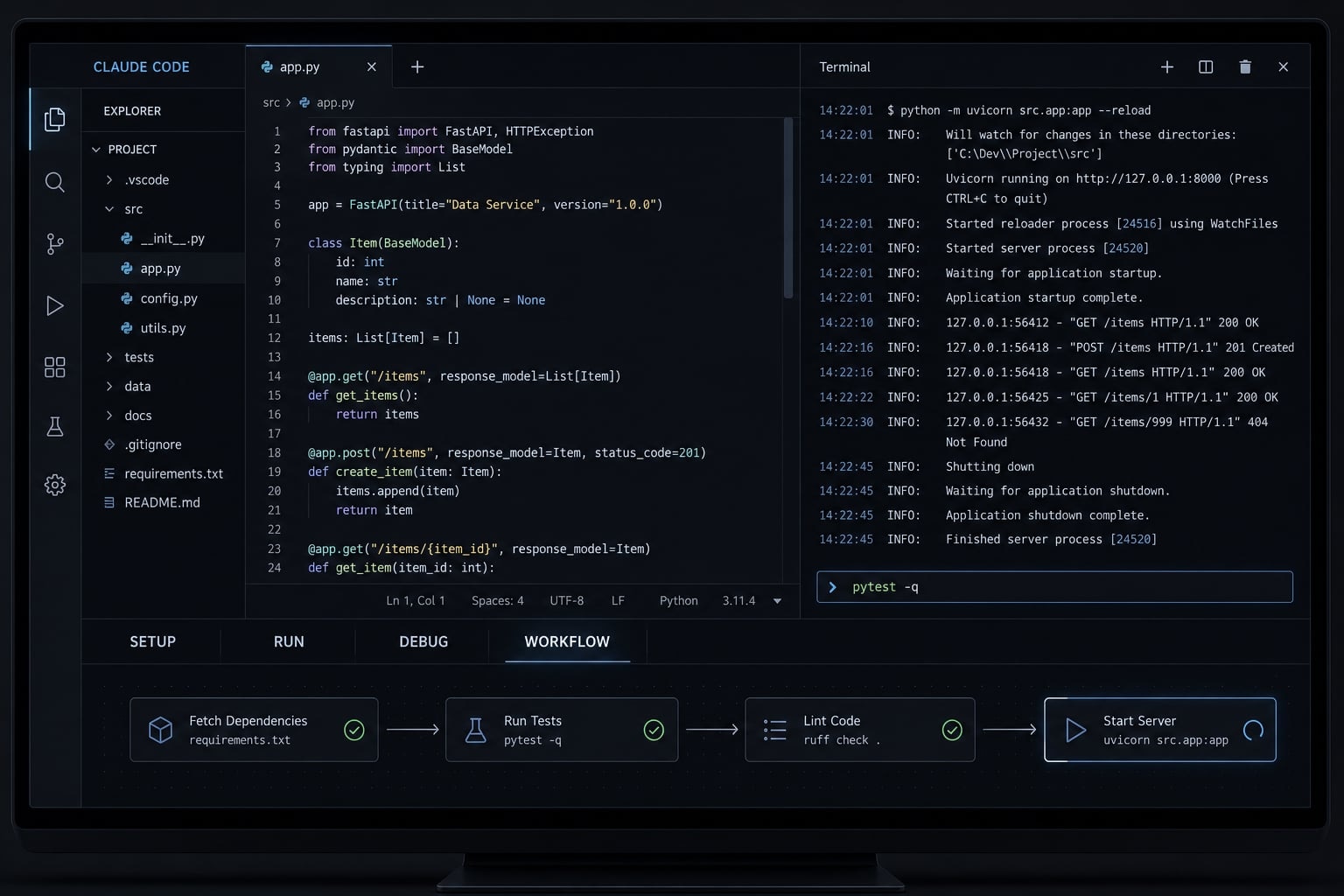The width and height of the screenshot is (1344, 896).
Task: Collapse the src folder
Action: (x=109, y=209)
